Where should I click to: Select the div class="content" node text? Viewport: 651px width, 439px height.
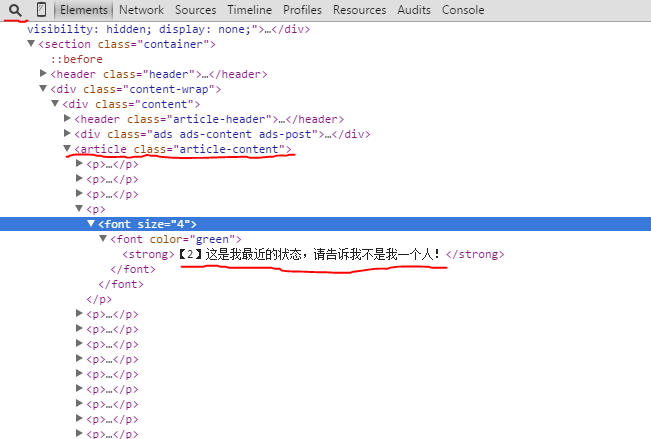coord(131,104)
